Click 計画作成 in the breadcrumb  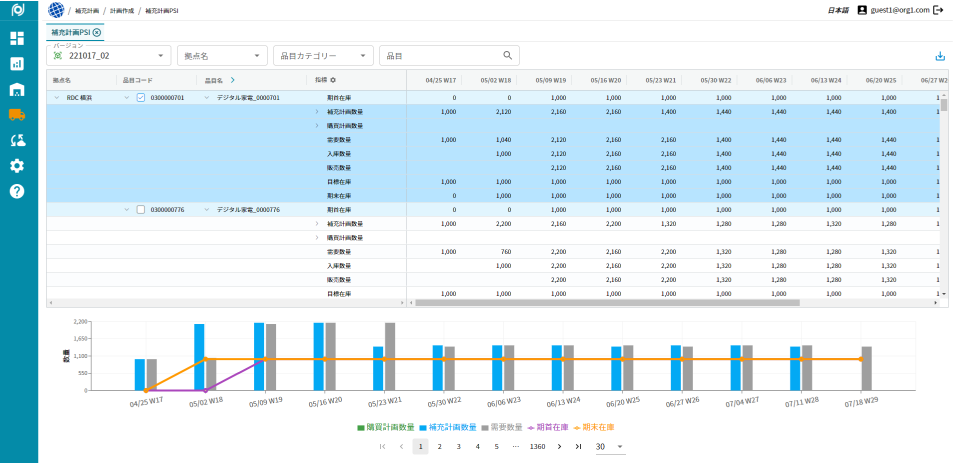[x=121, y=10]
